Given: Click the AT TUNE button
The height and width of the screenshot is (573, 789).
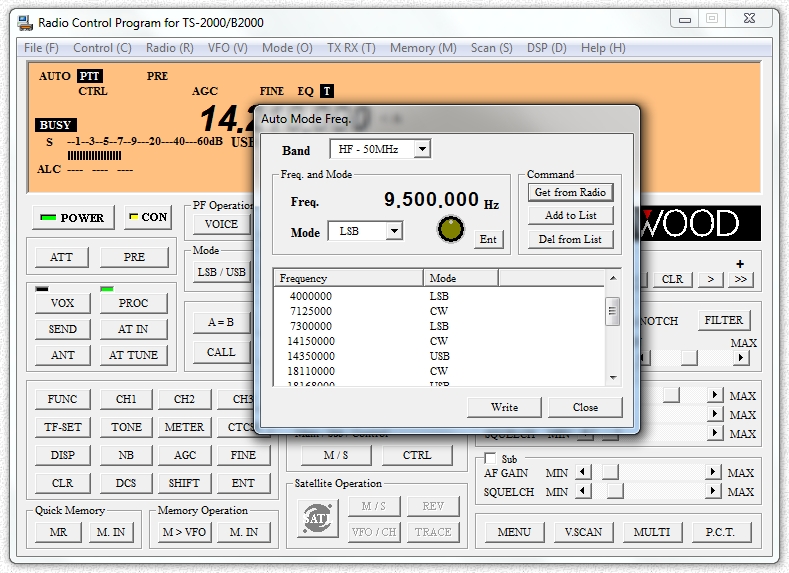Looking at the screenshot, I should coord(133,355).
